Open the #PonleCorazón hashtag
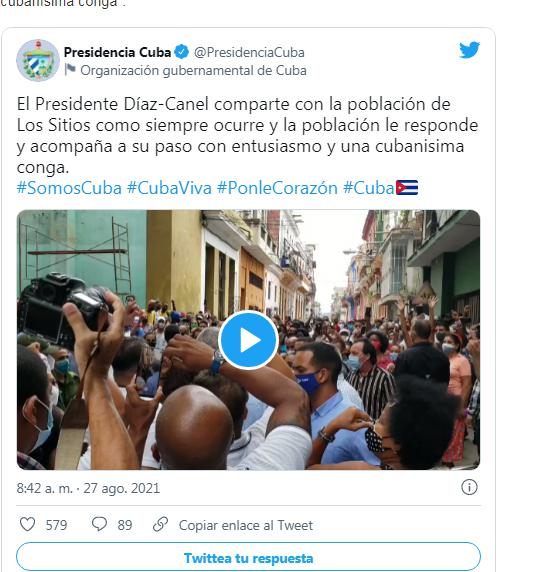Viewport: 536px width, 572px height. point(277,188)
